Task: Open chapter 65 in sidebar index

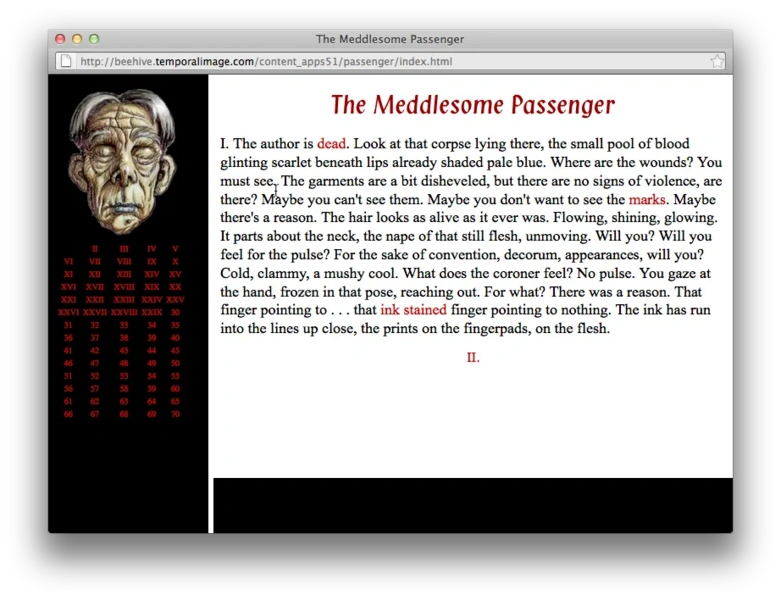Action: coord(175,401)
